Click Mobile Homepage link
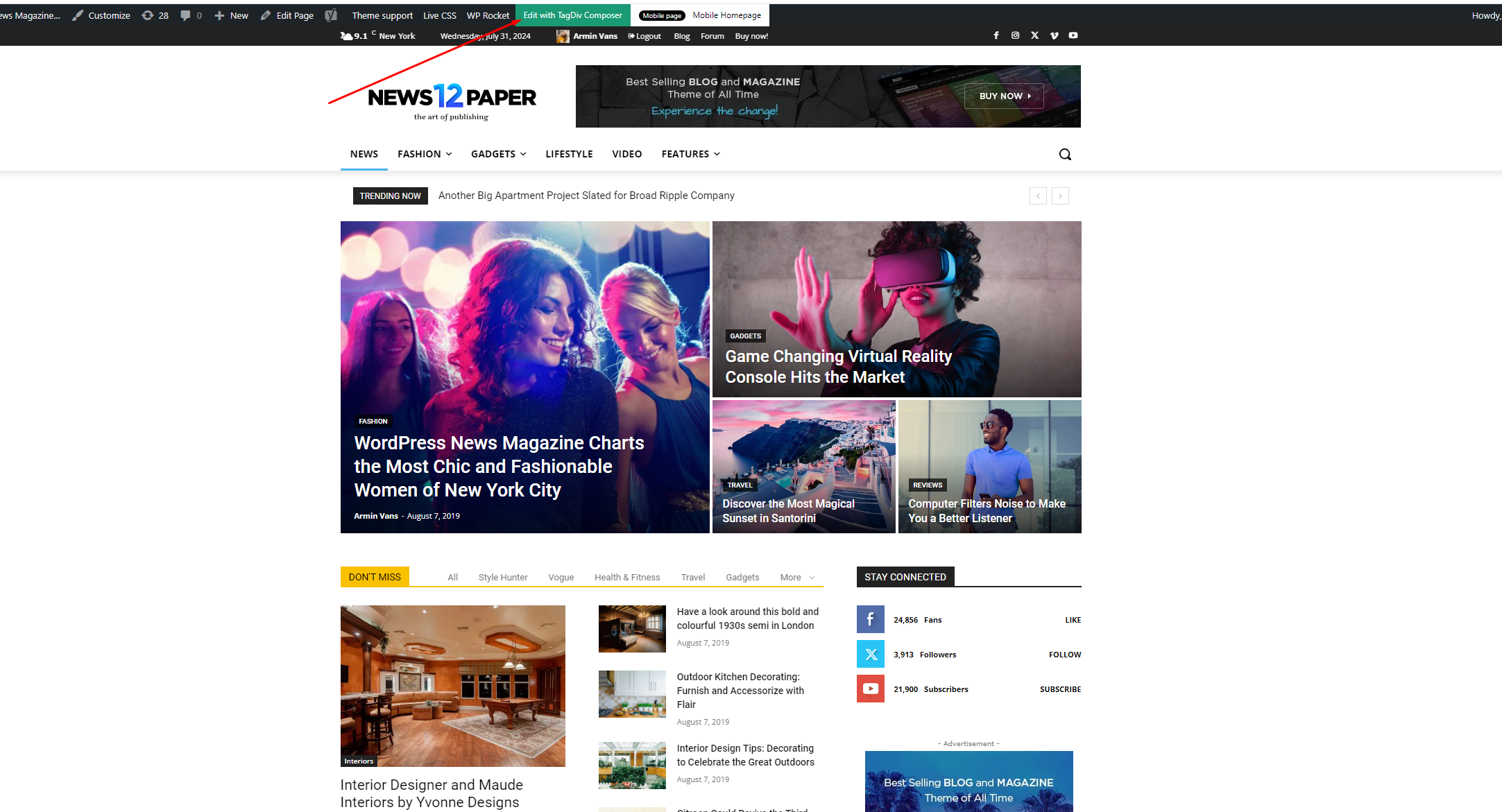This screenshot has width=1502, height=812. [726, 15]
